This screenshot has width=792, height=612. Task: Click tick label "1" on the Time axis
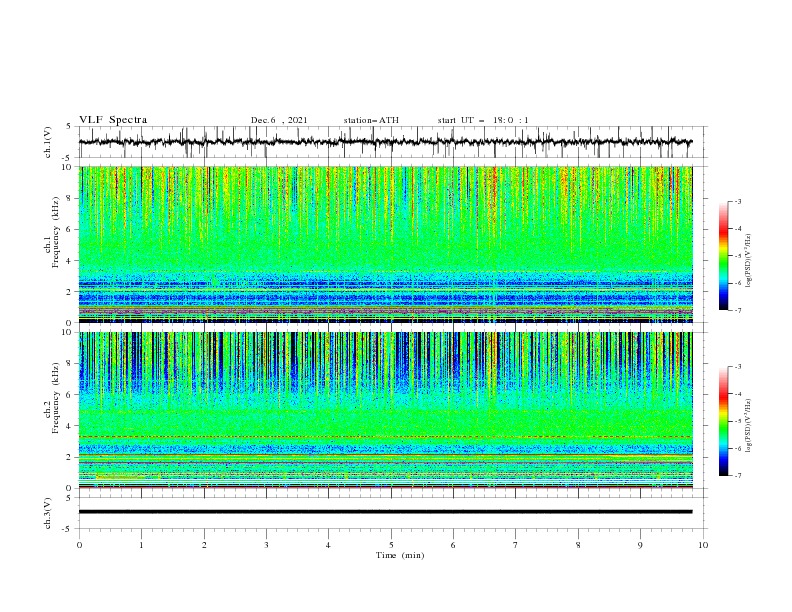pos(141,545)
